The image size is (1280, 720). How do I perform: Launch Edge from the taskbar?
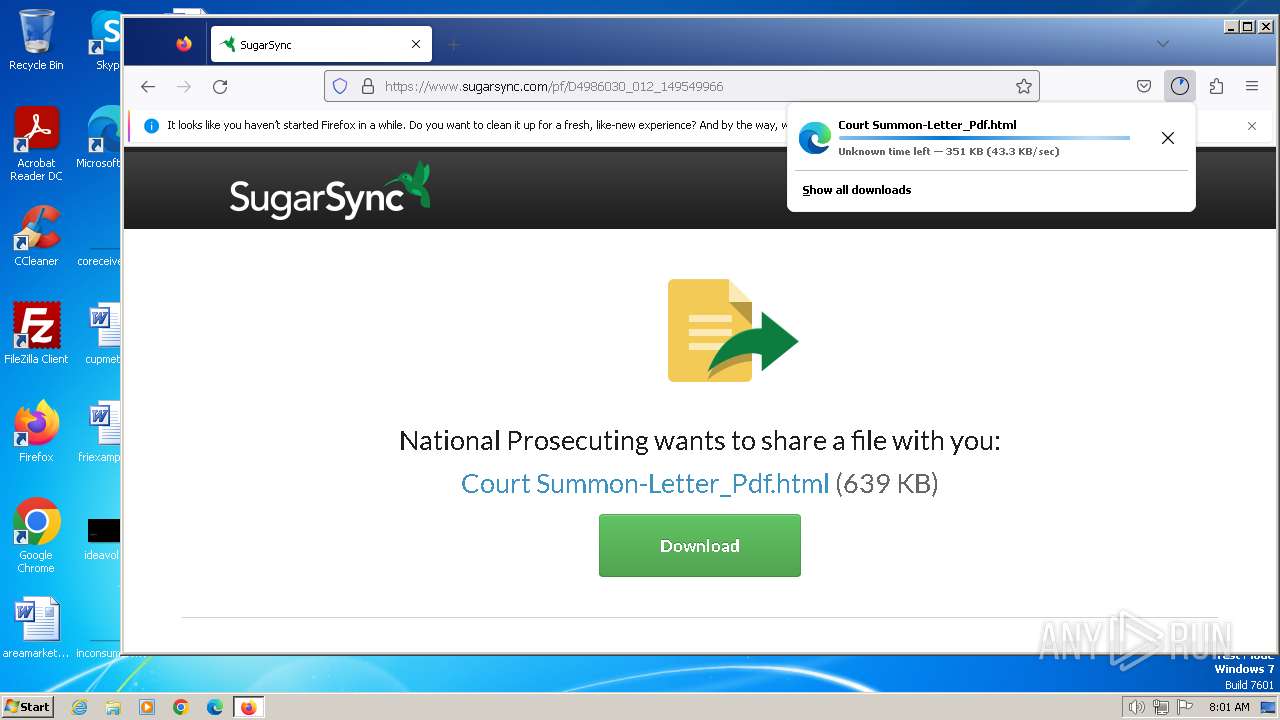(x=215, y=707)
